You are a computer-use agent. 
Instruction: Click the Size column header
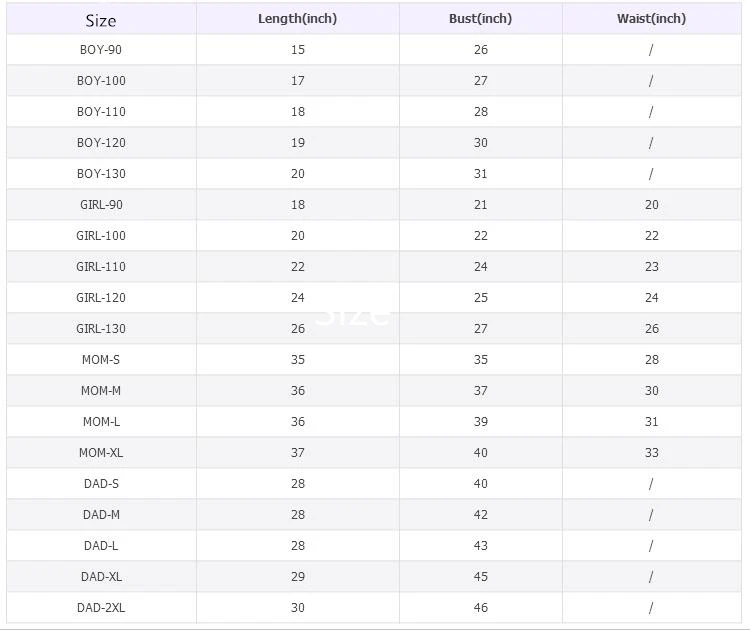point(101,20)
